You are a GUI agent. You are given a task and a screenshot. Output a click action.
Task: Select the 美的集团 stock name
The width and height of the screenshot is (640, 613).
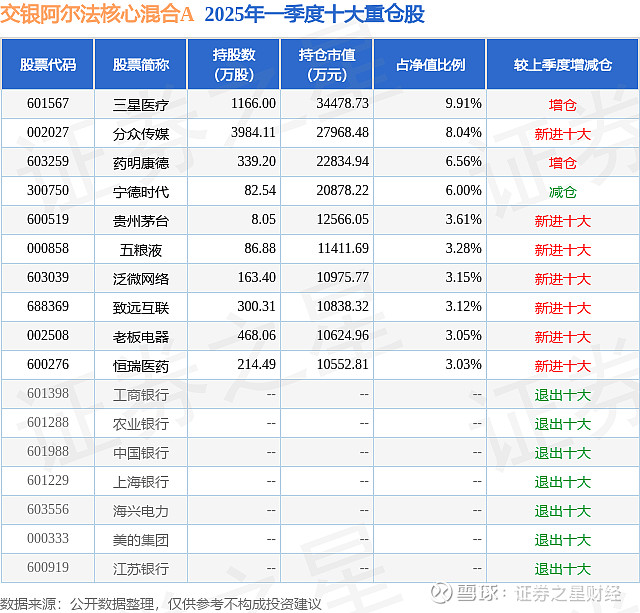pyautogui.click(x=141, y=540)
